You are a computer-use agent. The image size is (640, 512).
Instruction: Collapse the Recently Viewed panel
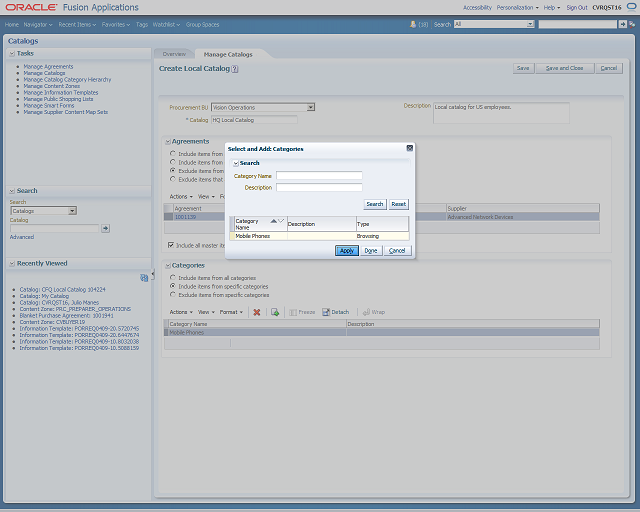pyautogui.click(x=12, y=263)
